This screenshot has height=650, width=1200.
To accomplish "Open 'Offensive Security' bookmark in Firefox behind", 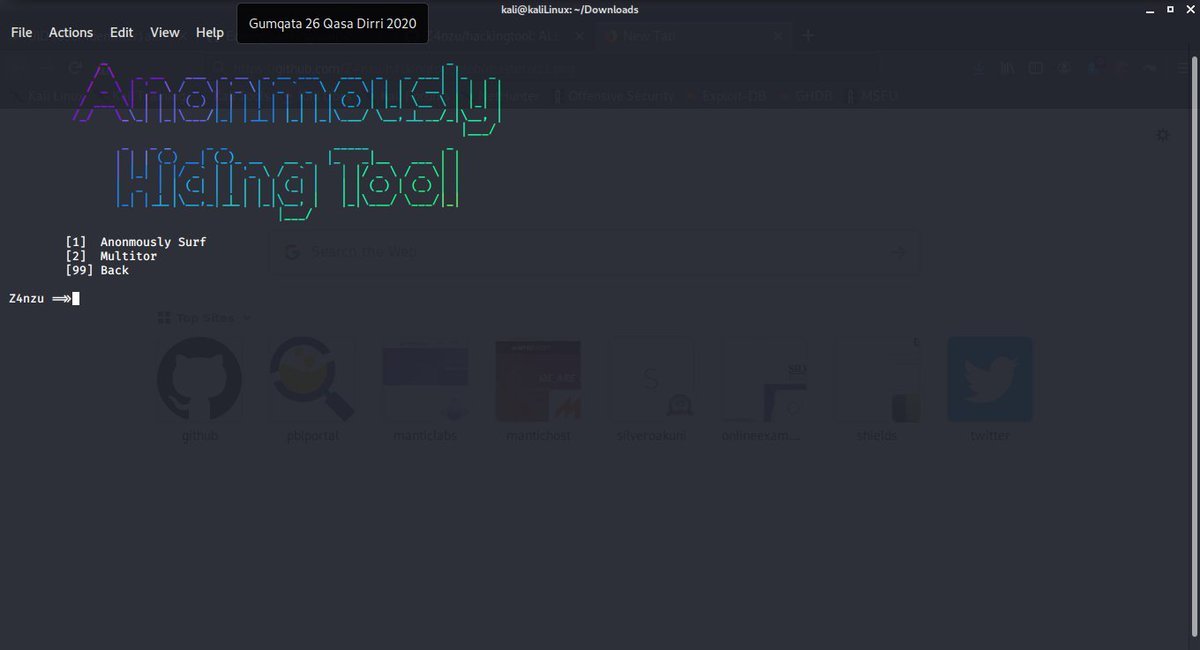I will click(614, 96).
